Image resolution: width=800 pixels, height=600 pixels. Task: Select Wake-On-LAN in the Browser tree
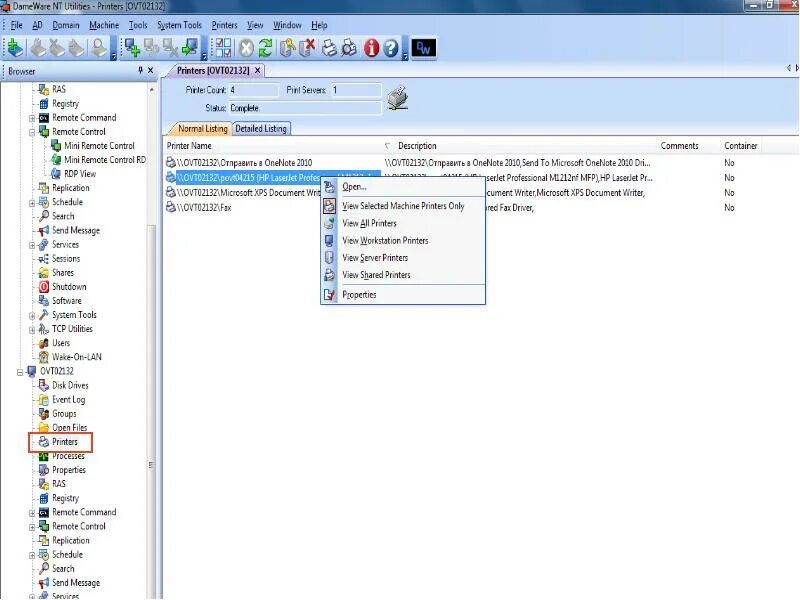[x=77, y=357]
